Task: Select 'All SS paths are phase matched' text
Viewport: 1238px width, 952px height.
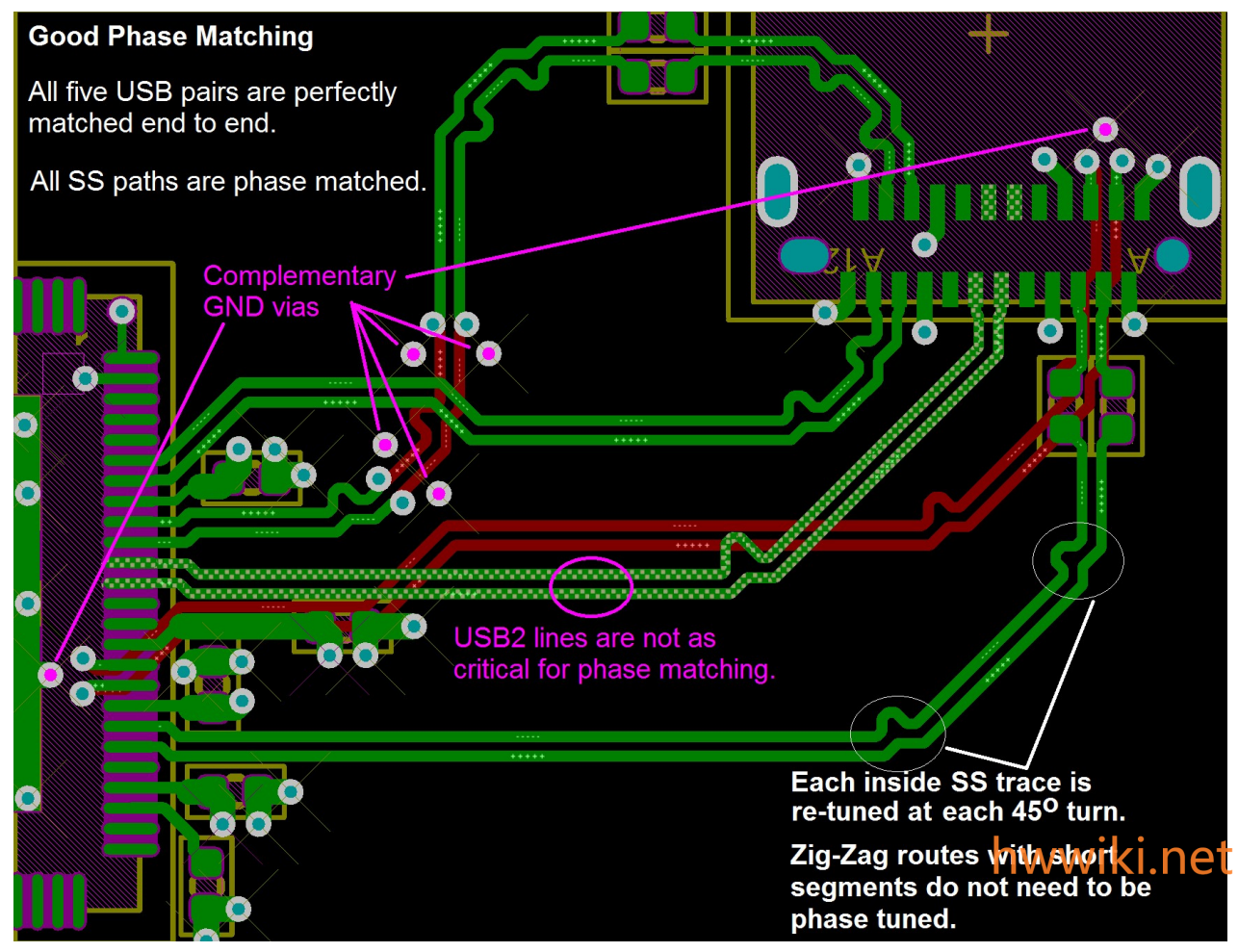Action: [x=227, y=182]
